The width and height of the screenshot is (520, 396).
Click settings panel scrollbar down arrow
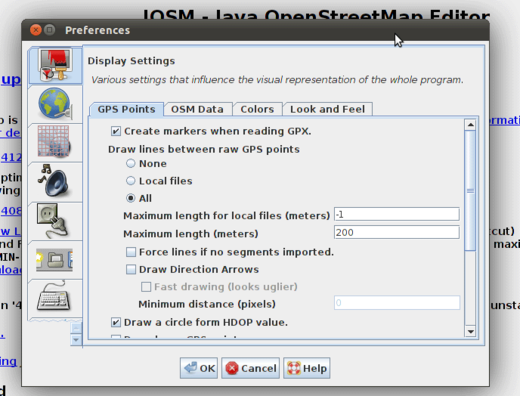470,331
